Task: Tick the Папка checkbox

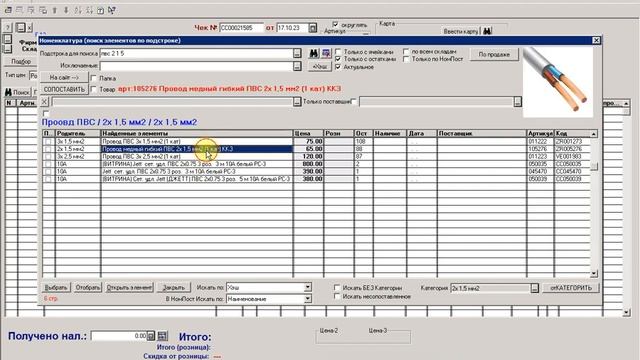Action: coord(93,78)
